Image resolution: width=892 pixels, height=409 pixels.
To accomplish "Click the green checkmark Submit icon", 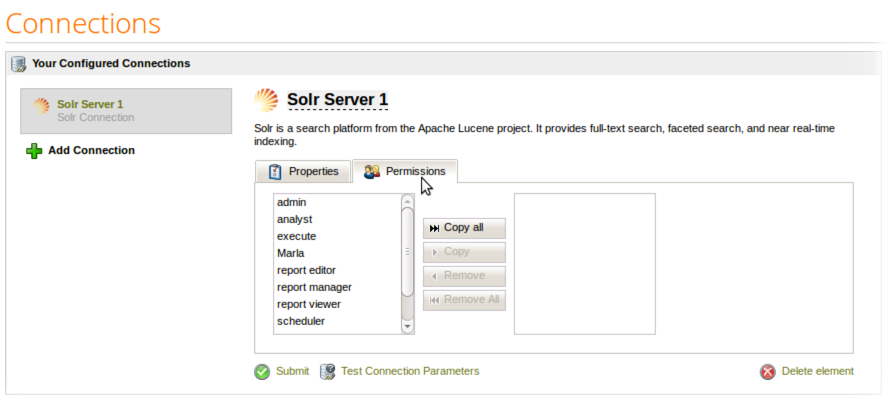I will pyautogui.click(x=262, y=372).
